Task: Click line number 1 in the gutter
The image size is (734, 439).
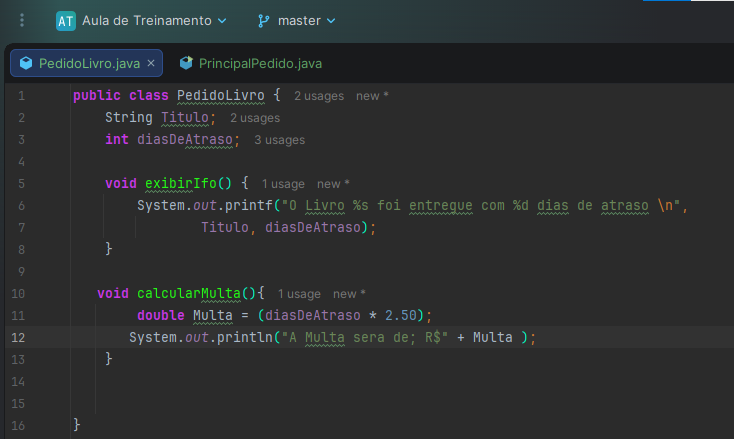Action: [22, 96]
